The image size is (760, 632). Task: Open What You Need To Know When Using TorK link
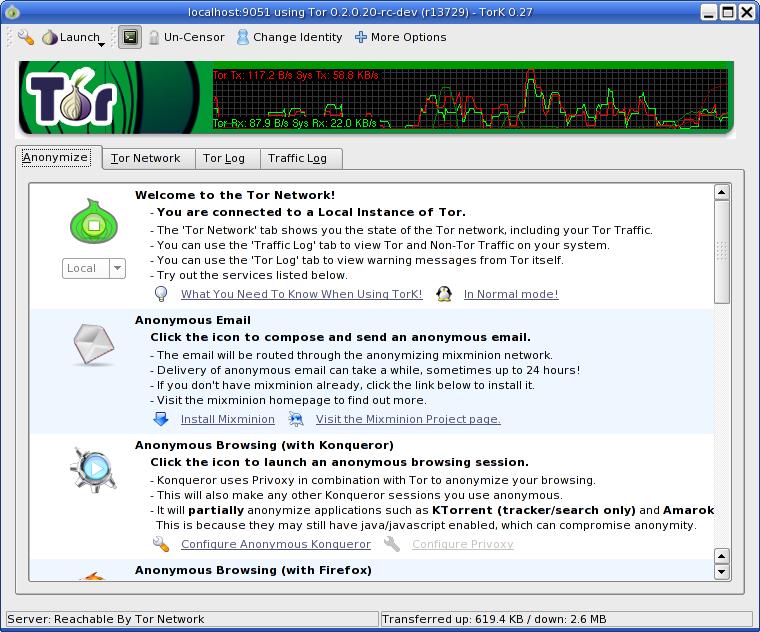pos(301,294)
